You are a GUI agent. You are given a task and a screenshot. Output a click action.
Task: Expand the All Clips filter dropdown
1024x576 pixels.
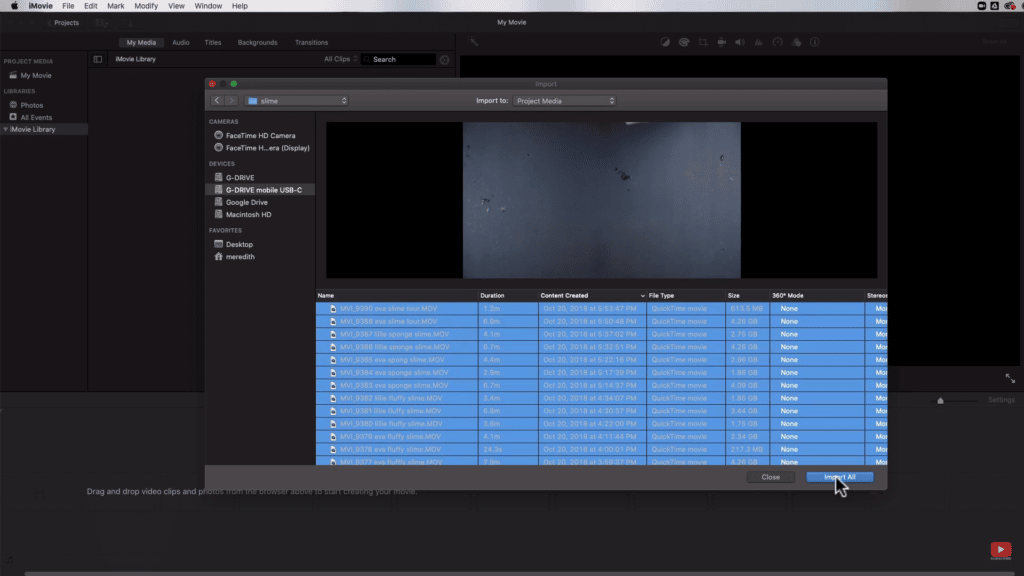point(339,59)
